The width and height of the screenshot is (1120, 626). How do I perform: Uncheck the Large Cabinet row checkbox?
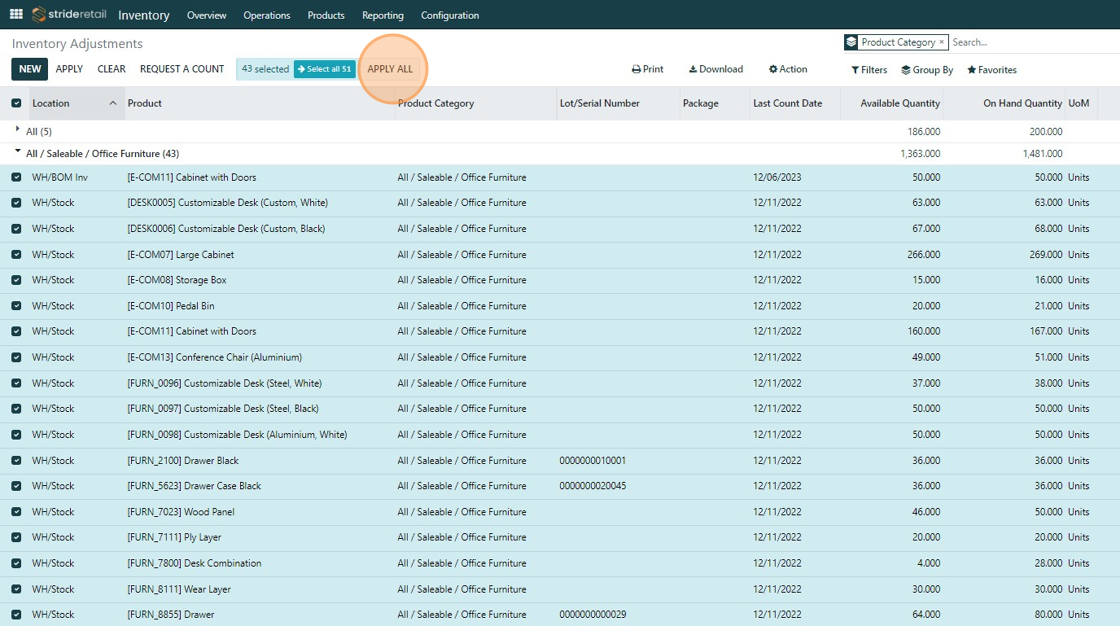16,255
